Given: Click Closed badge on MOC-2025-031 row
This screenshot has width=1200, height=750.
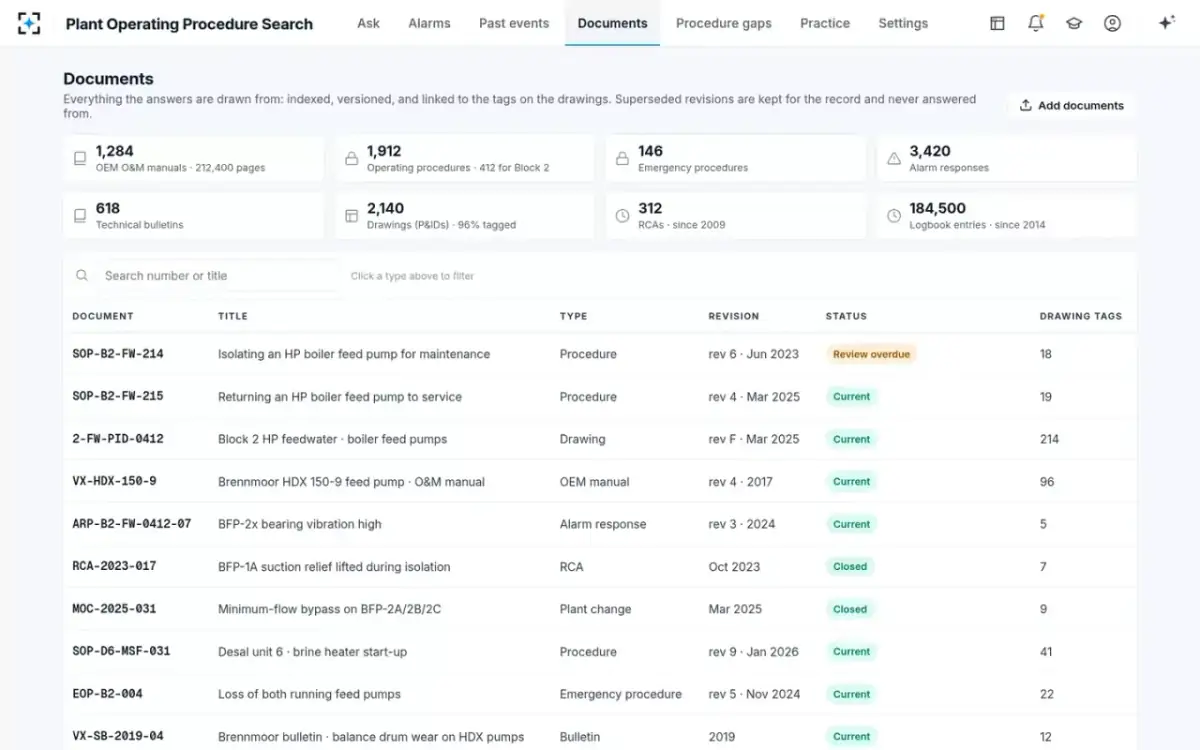Looking at the screenshot, I should pos(850,609).
